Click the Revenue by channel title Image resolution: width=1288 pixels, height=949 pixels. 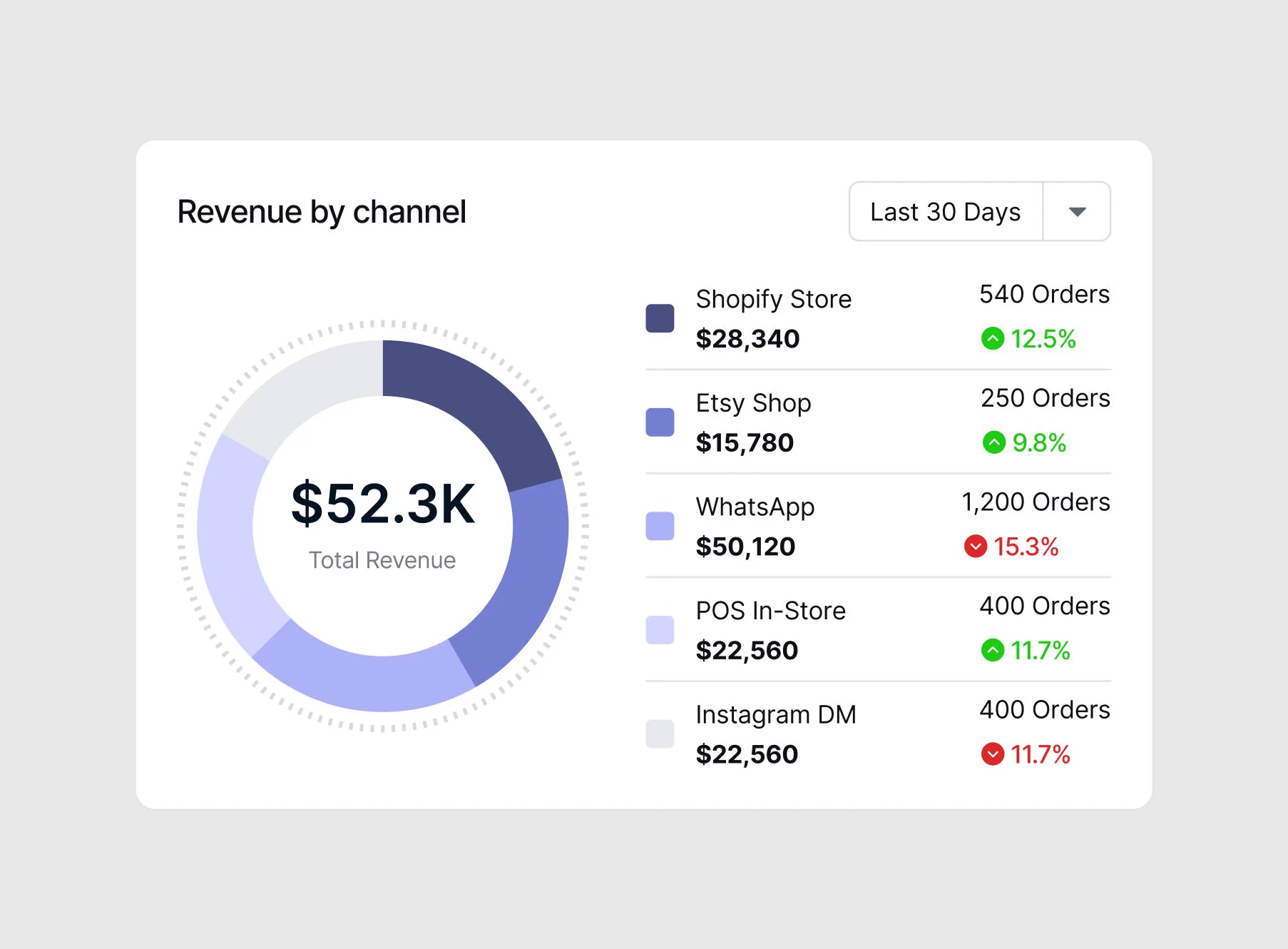pyautogui.click(x=322, y=212)
